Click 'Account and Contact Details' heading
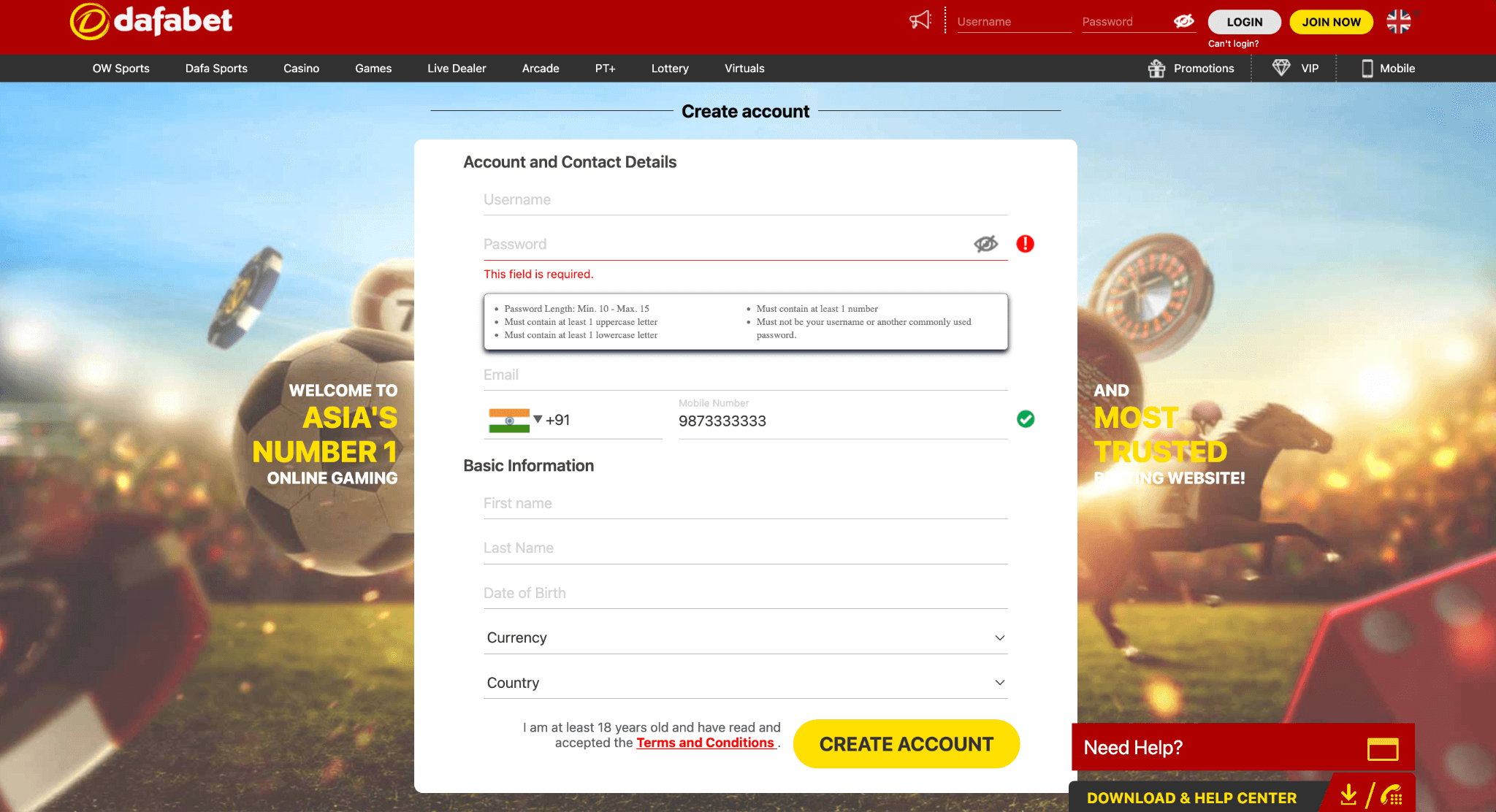This screenshot has width=1496, height=812. [570, 162]
